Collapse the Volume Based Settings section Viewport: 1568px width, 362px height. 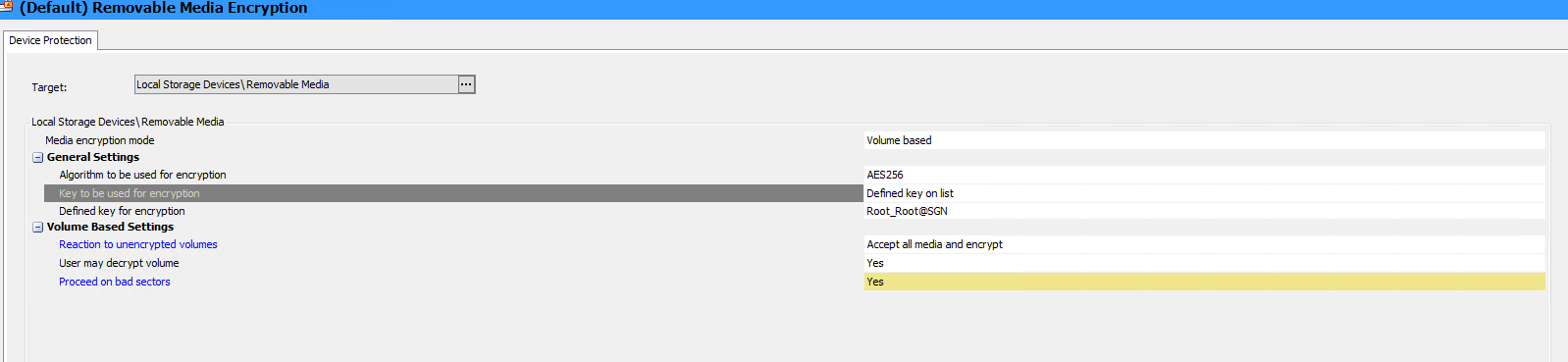38,227
